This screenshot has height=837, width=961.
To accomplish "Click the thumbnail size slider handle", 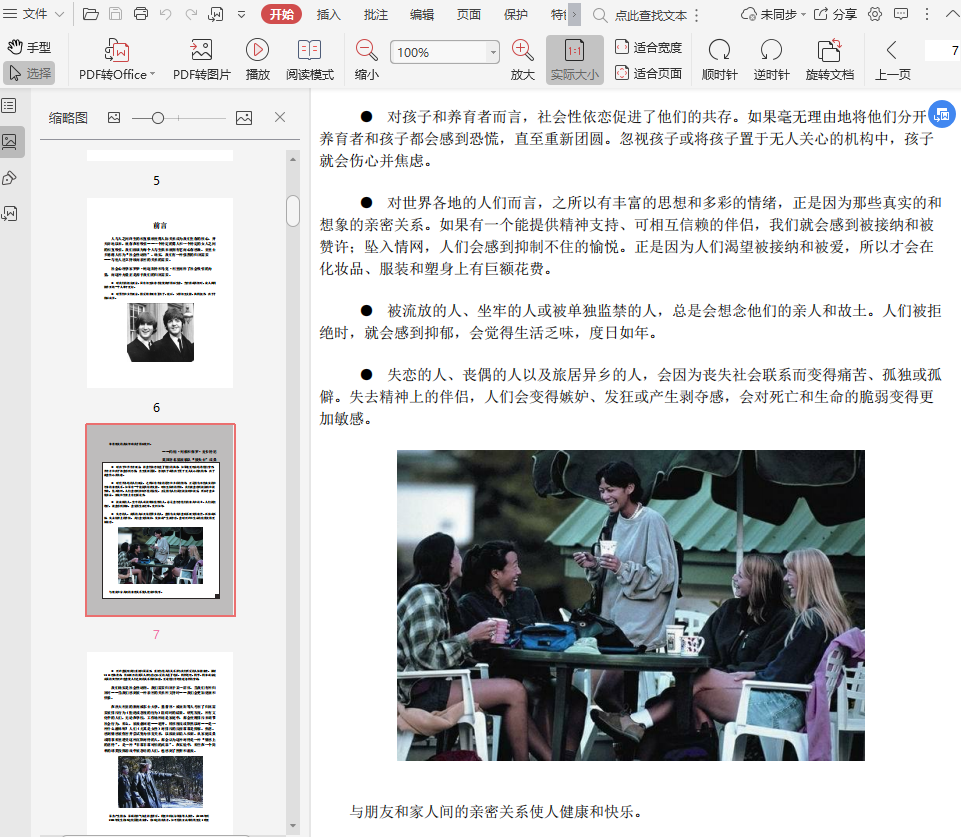I will (x=157, y=118).
